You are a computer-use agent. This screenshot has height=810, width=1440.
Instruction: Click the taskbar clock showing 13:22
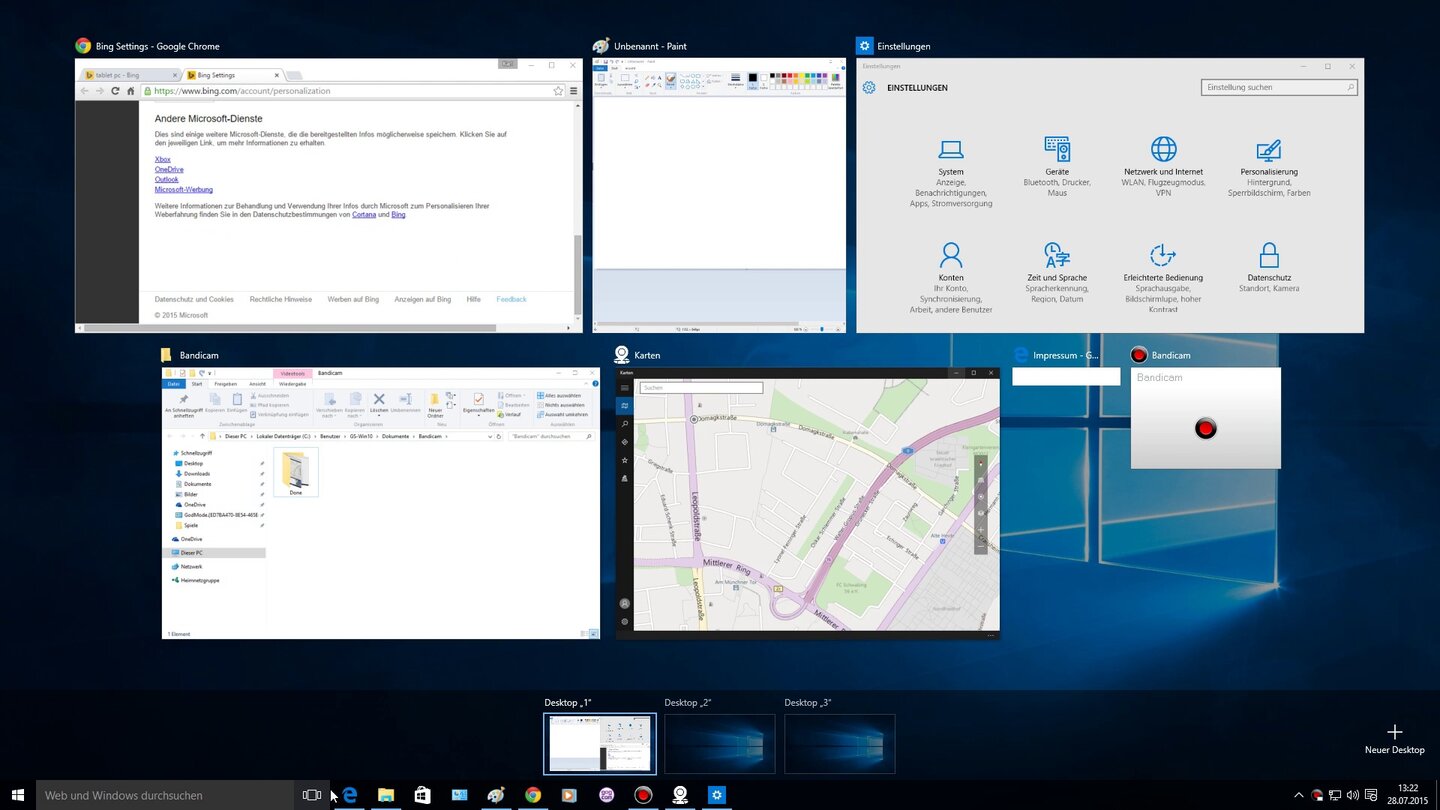pyautogui.click(x=1408, y=795)
